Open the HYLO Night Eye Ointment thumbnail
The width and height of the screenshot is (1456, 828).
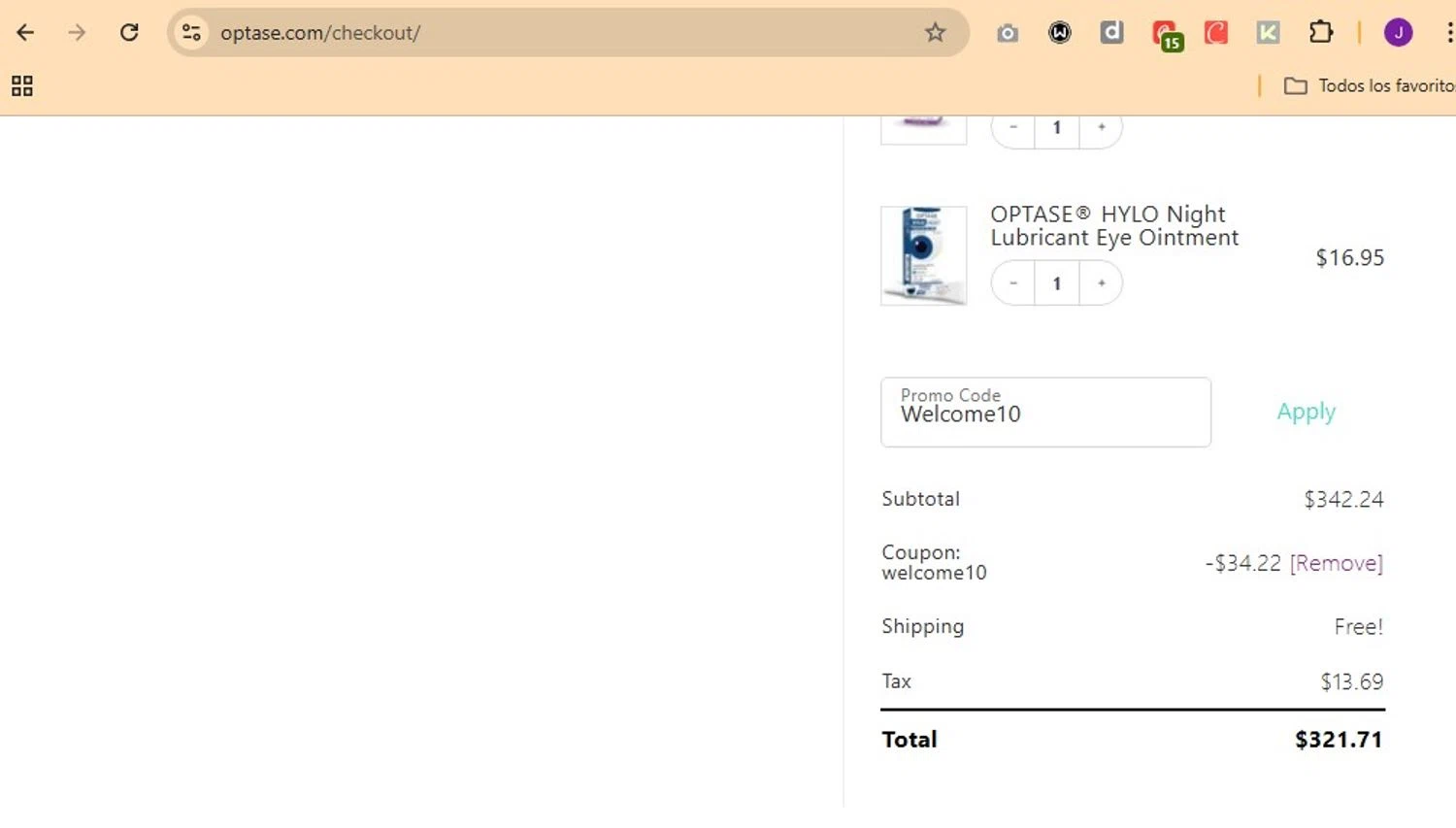923,255
